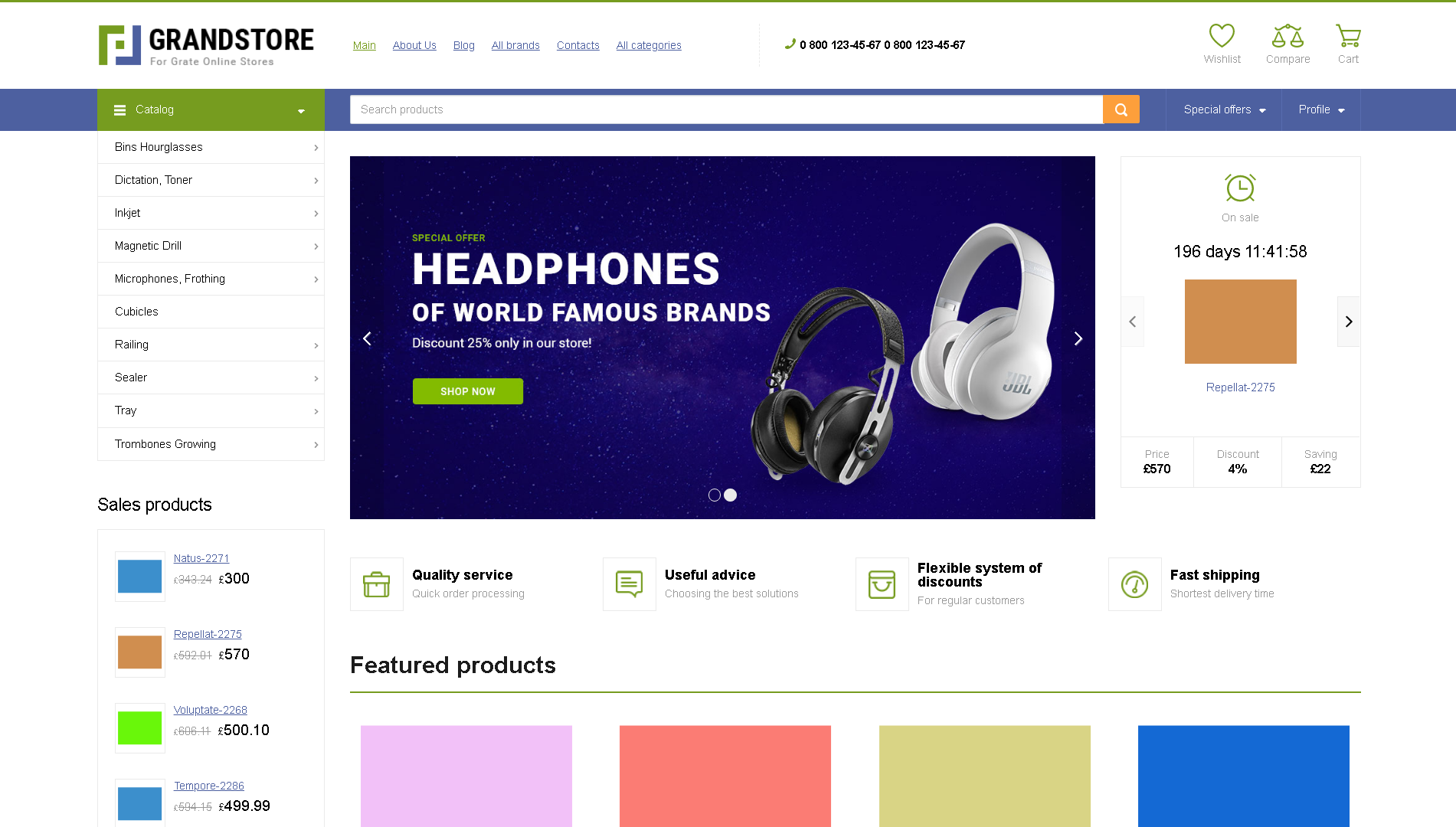Open the Microphones, Frothing category
Screen dimensions: 1456x827
pyautogui.click(x=211, y=279)
